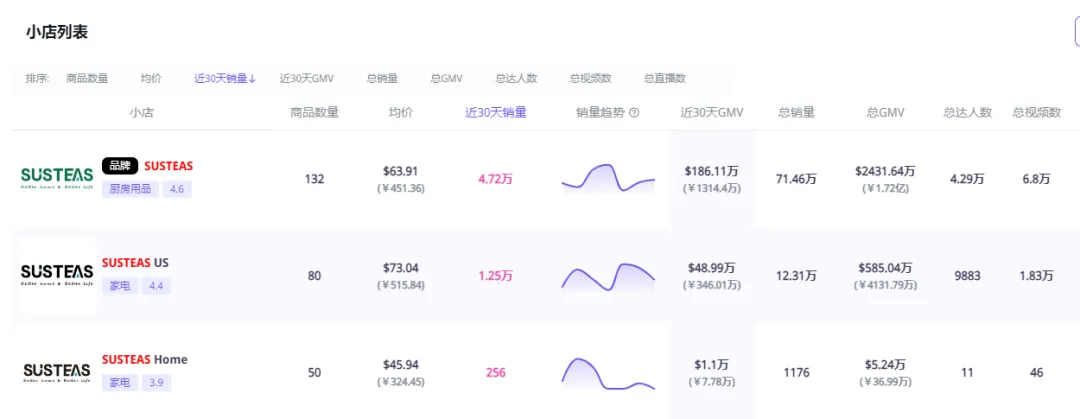Click the 4.6 rating tag
The image size is (1080, 419).
pyautogui.click(x=177, y=189)
